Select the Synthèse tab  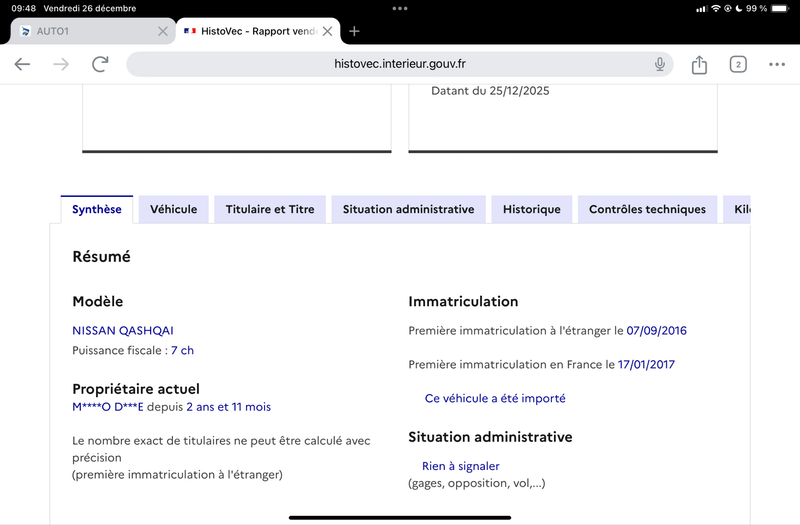point(97,209)
